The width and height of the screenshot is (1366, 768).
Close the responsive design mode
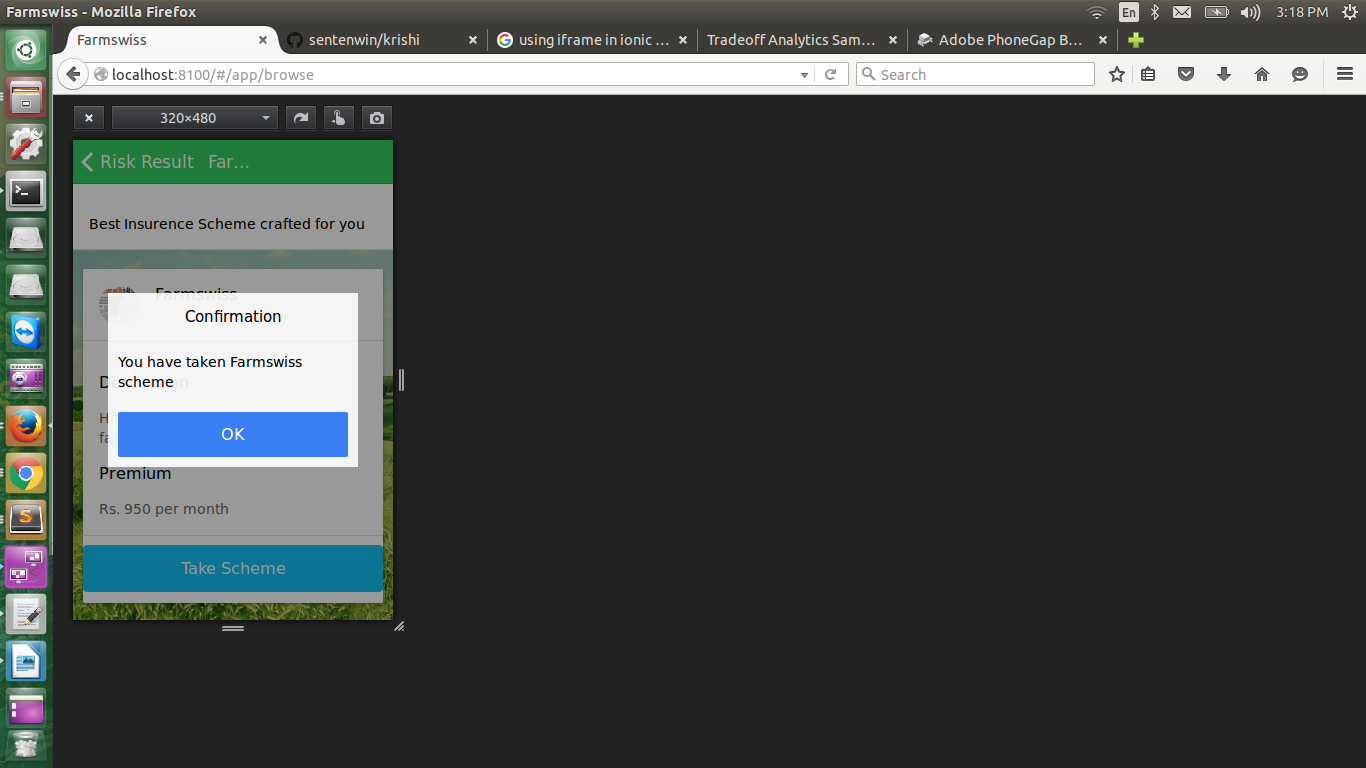point(88,118)
